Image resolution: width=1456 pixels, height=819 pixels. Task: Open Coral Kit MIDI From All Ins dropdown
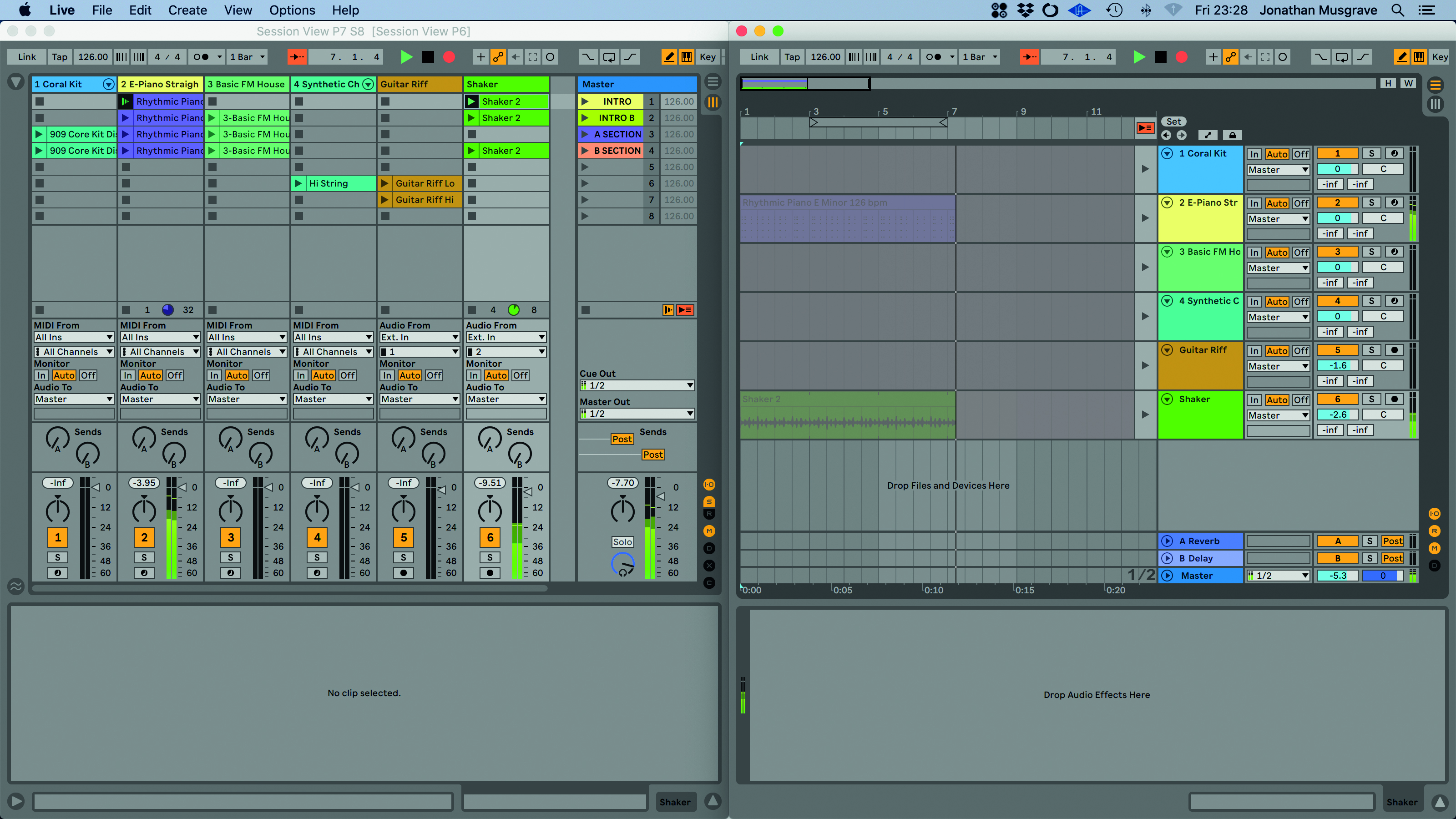coord(73,337)
